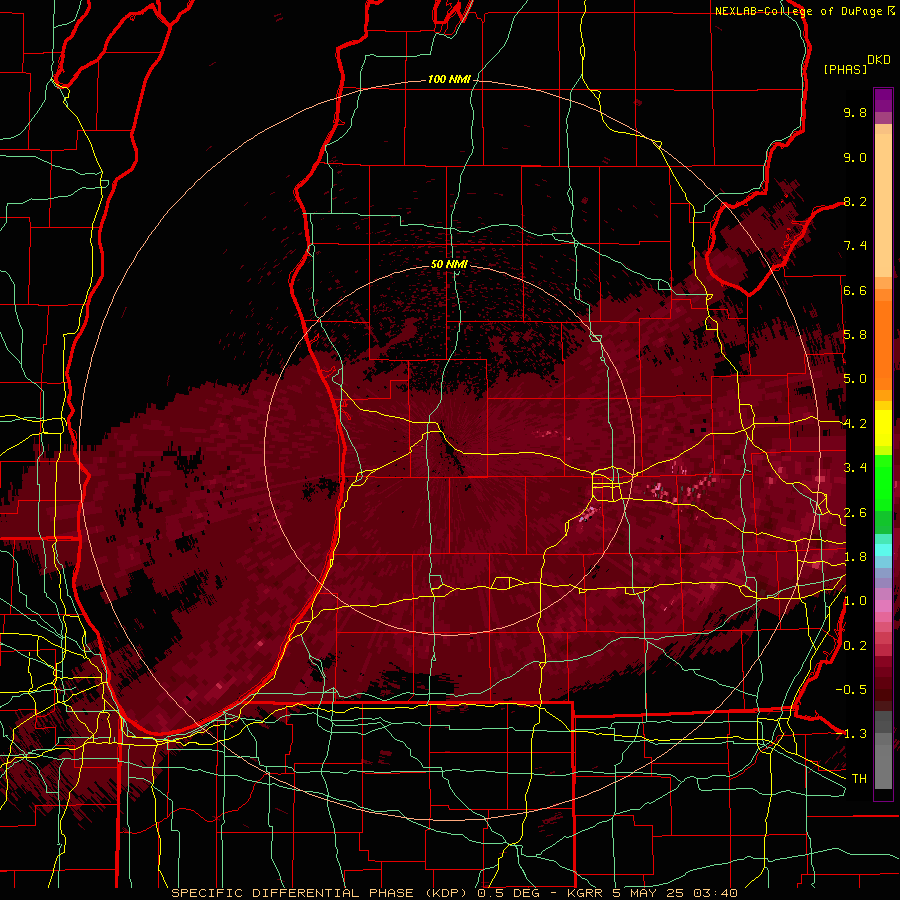Click the '50 NMI' range ring label
This screenshot has height=900, width=900.
click(449, 264)
